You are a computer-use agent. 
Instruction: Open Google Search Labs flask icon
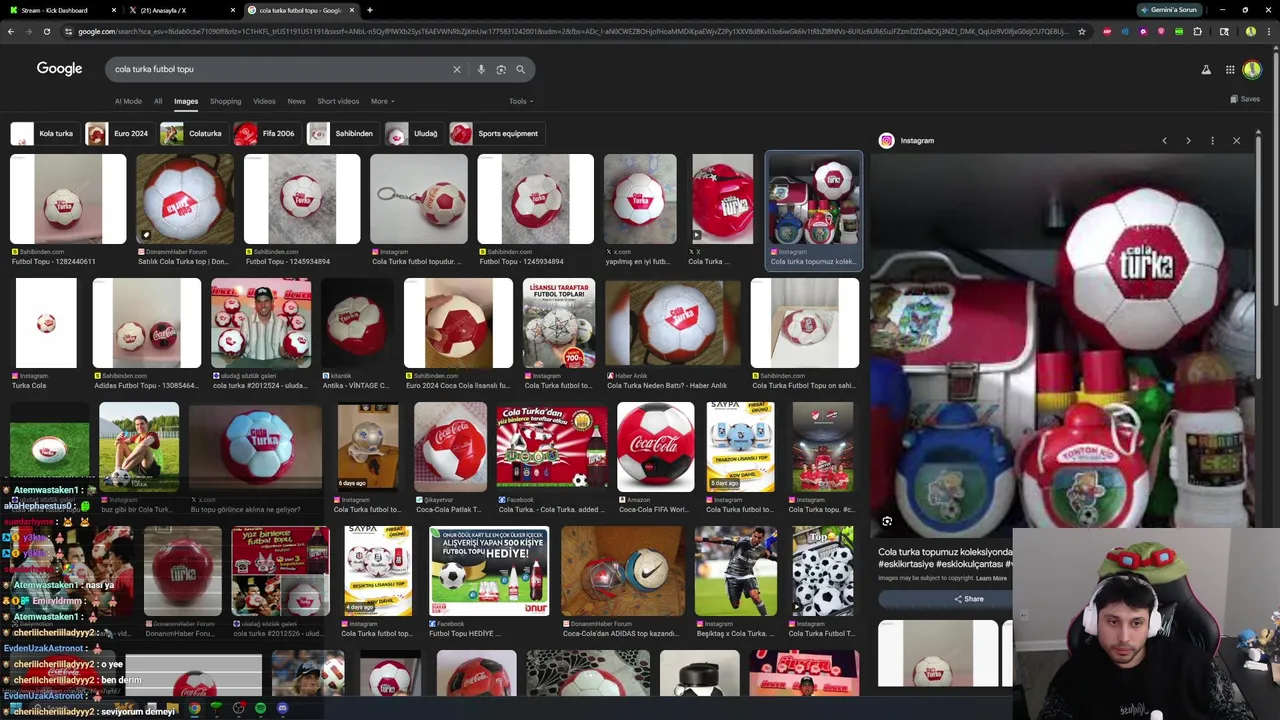pos(1206,69)
